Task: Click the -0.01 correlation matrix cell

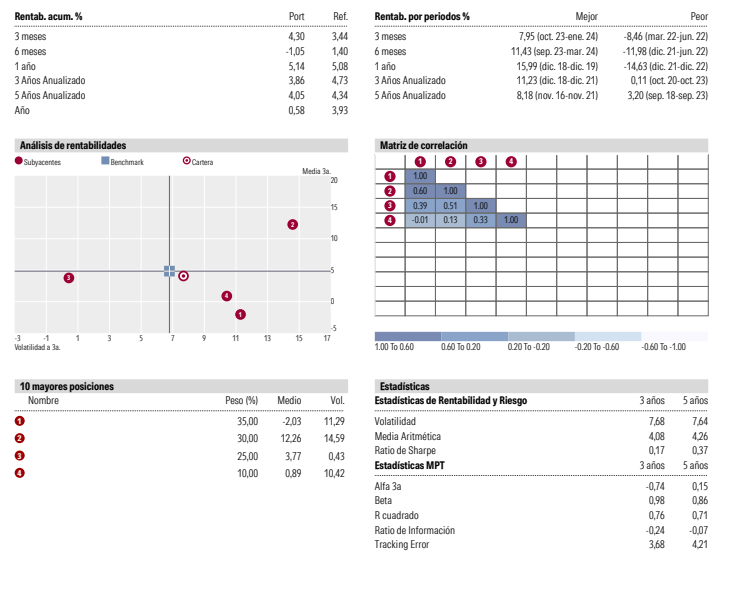Action: 420,220
